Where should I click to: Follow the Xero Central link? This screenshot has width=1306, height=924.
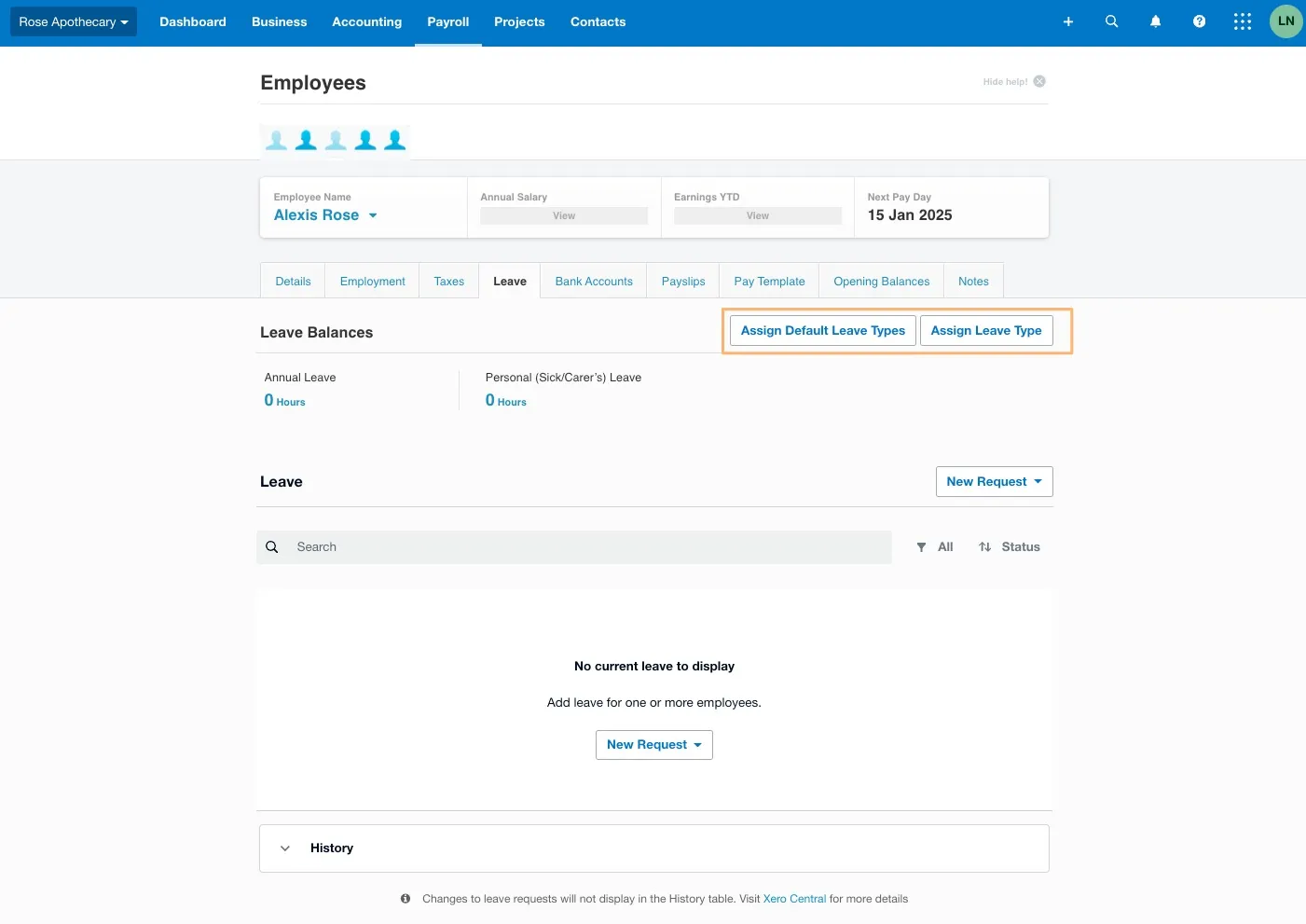tap(794, 899)
